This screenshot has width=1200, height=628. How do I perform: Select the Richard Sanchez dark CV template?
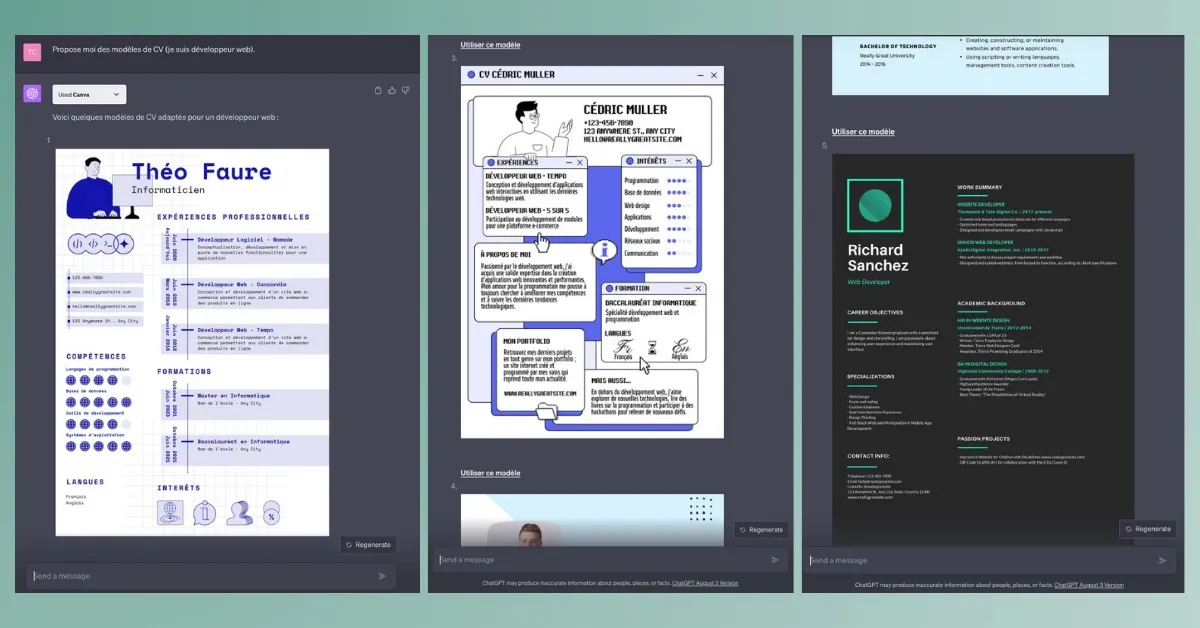point(983,340)
